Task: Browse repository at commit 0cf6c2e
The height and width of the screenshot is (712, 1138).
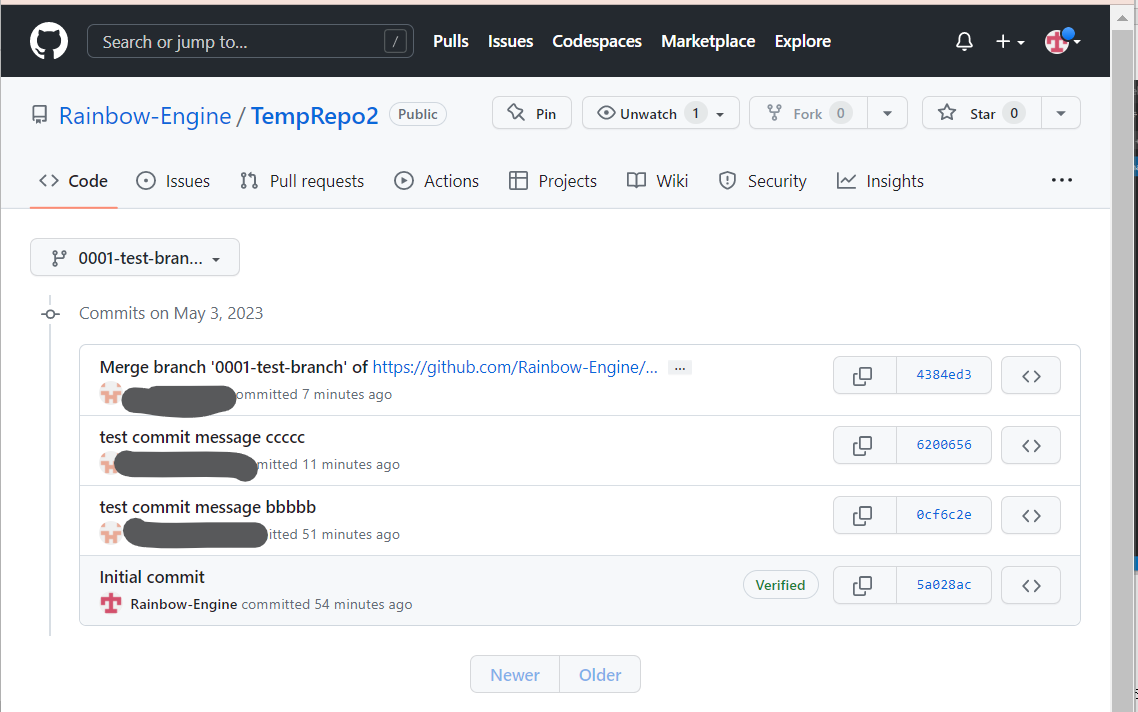Action: [x=1031, y=515]
